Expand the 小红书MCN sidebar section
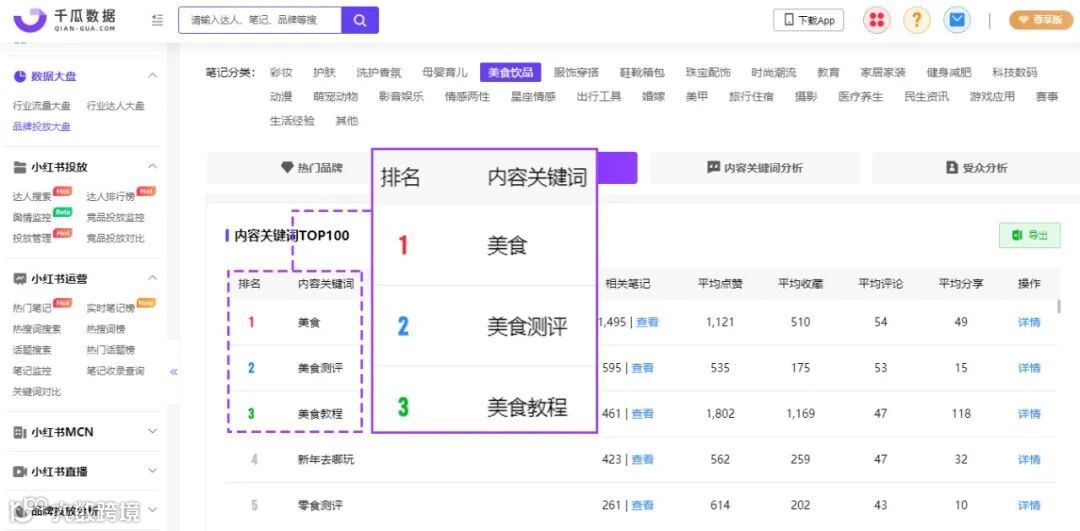The image size is (1080, 531). pos(153,432)
